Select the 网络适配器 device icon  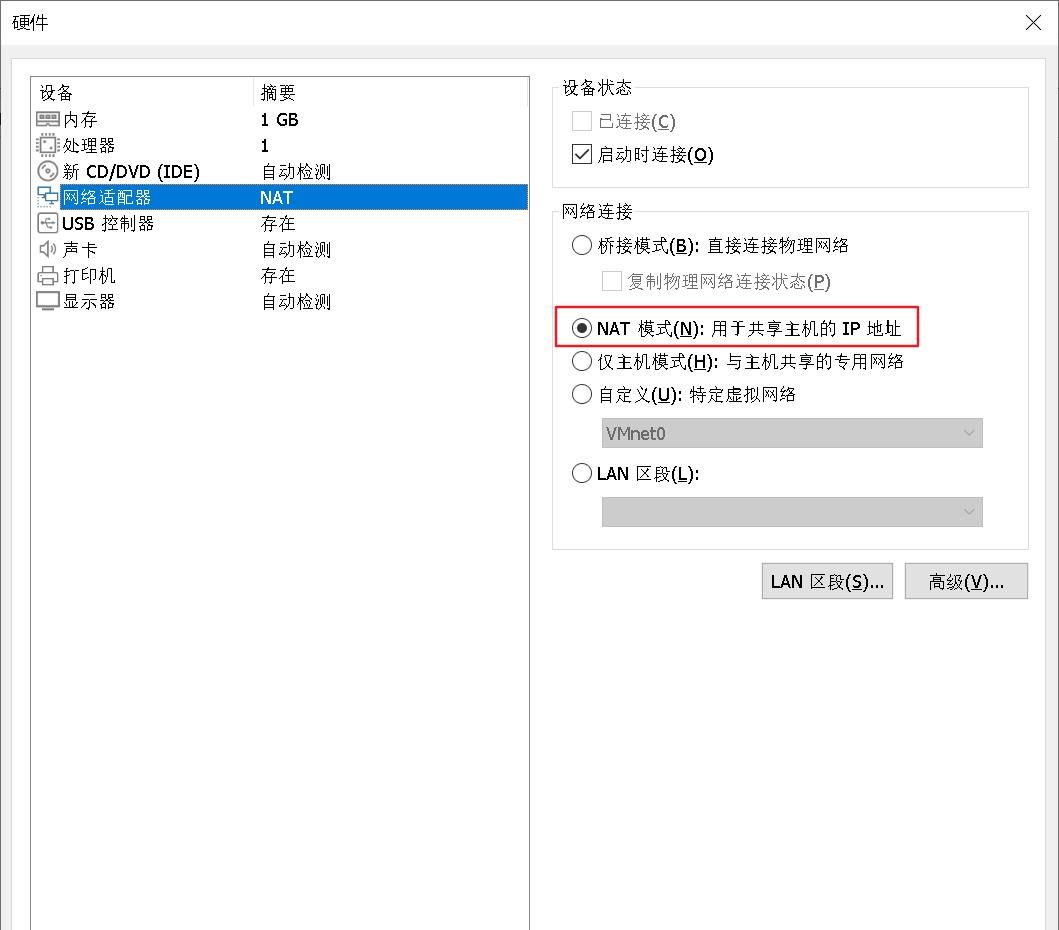coord(47,197)
